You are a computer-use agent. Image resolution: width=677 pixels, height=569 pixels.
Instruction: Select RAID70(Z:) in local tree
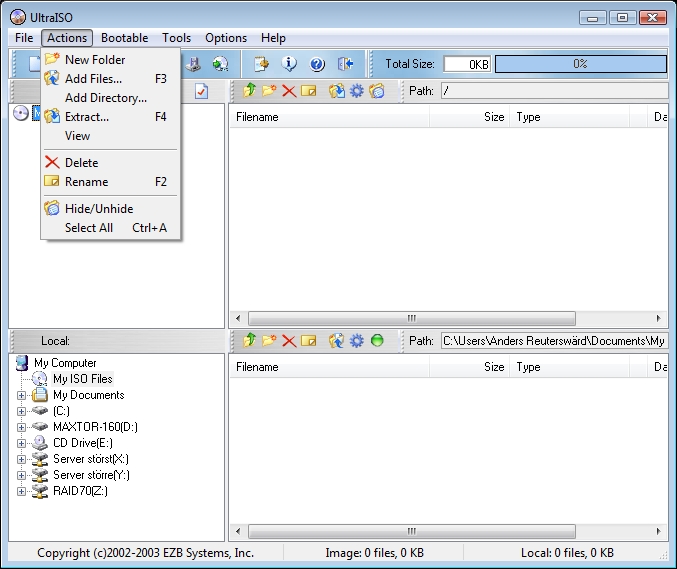(80, 491)
